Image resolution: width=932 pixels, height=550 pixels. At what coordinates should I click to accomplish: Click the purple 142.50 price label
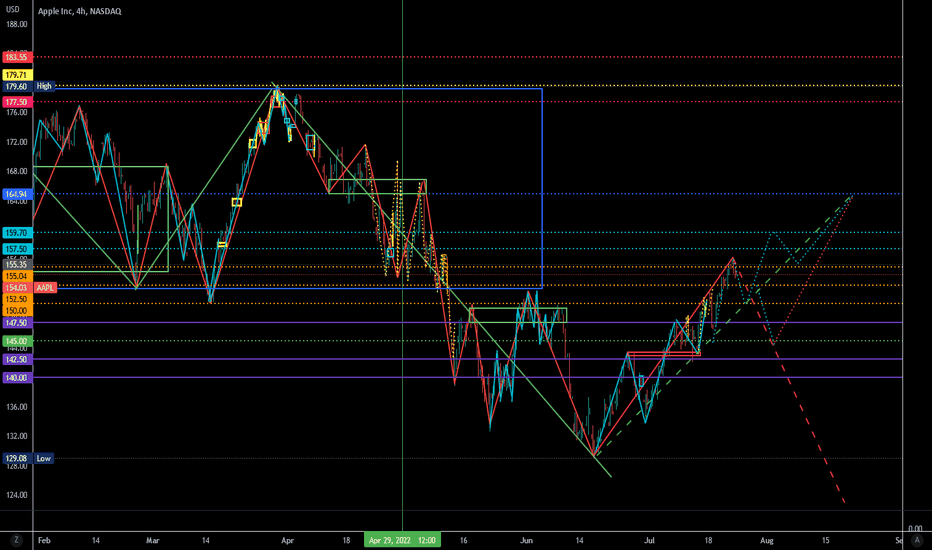17,360
